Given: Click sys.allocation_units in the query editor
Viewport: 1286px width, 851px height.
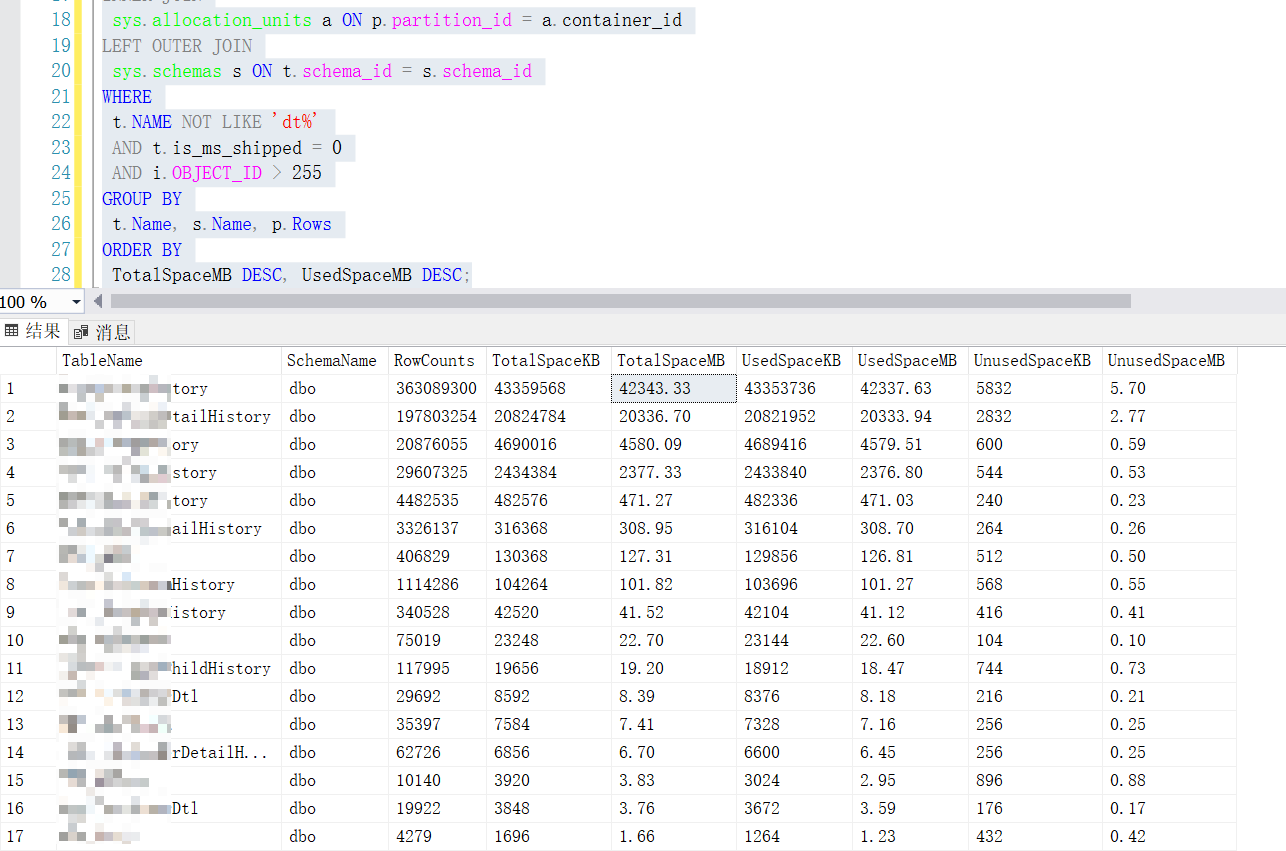Looking at the screenshot, I should [212, 20].
